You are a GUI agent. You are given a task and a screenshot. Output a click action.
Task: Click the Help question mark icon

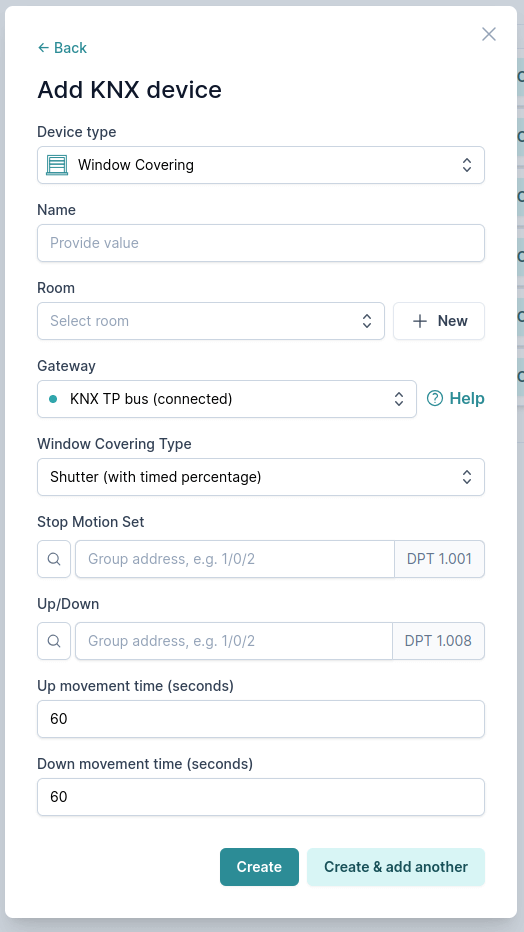(x=435, y=398)
